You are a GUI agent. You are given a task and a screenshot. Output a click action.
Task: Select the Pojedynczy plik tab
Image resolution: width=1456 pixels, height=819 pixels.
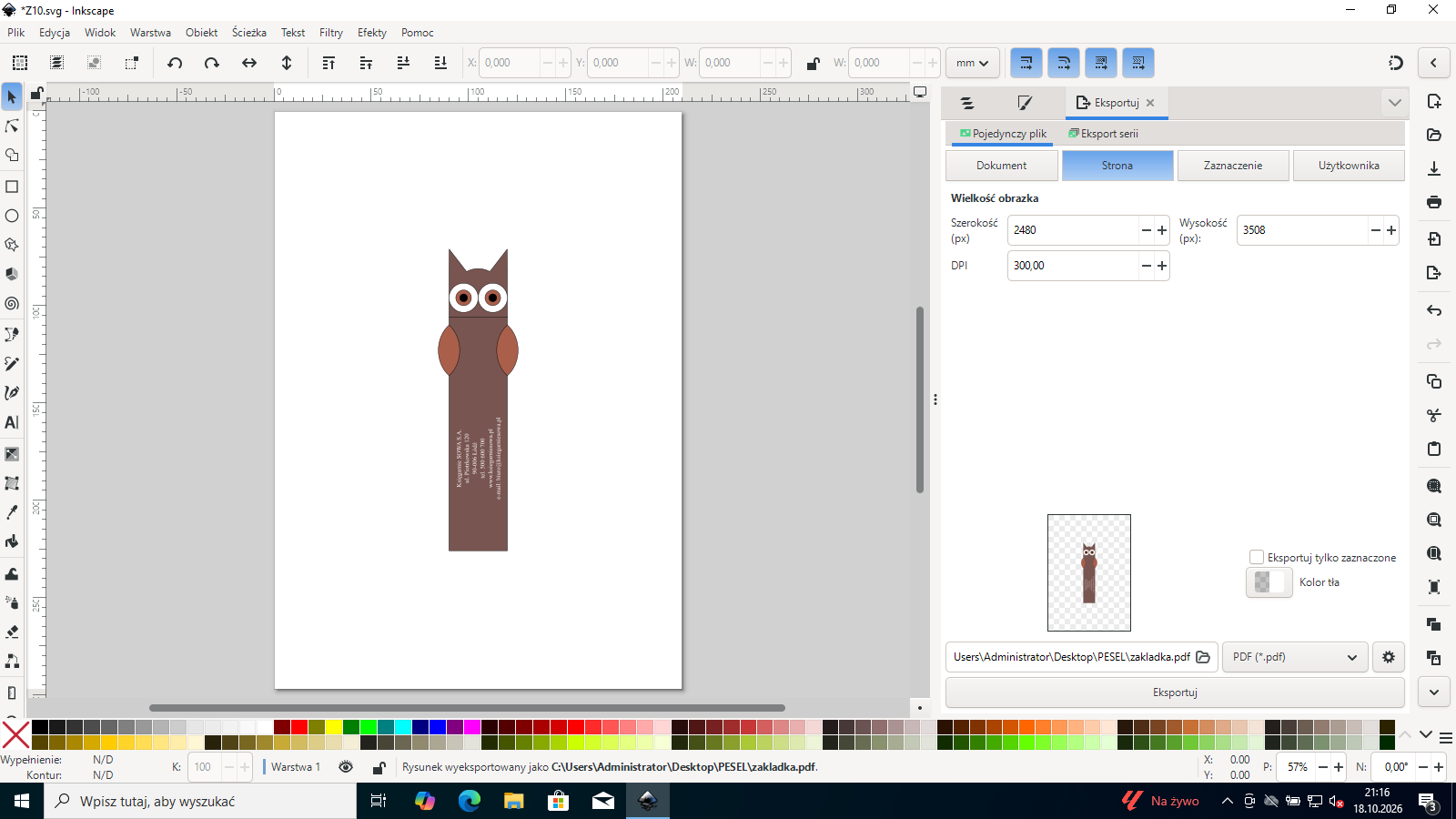tap(1004, 134)
